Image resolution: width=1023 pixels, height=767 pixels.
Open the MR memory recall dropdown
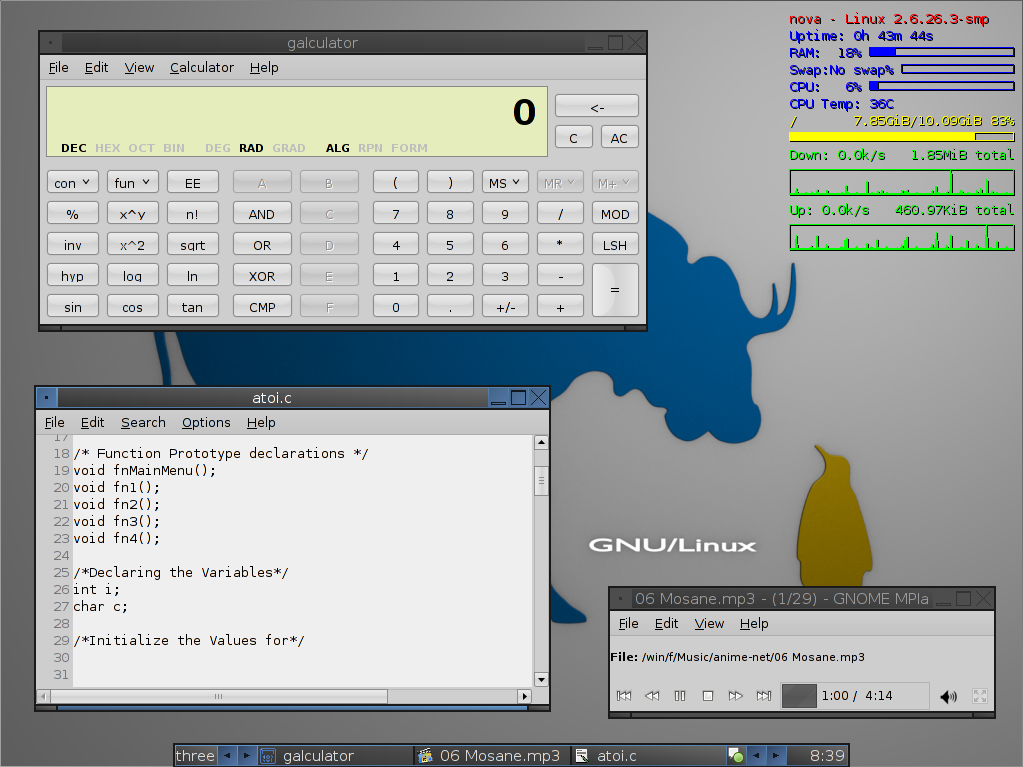point(560,183)
